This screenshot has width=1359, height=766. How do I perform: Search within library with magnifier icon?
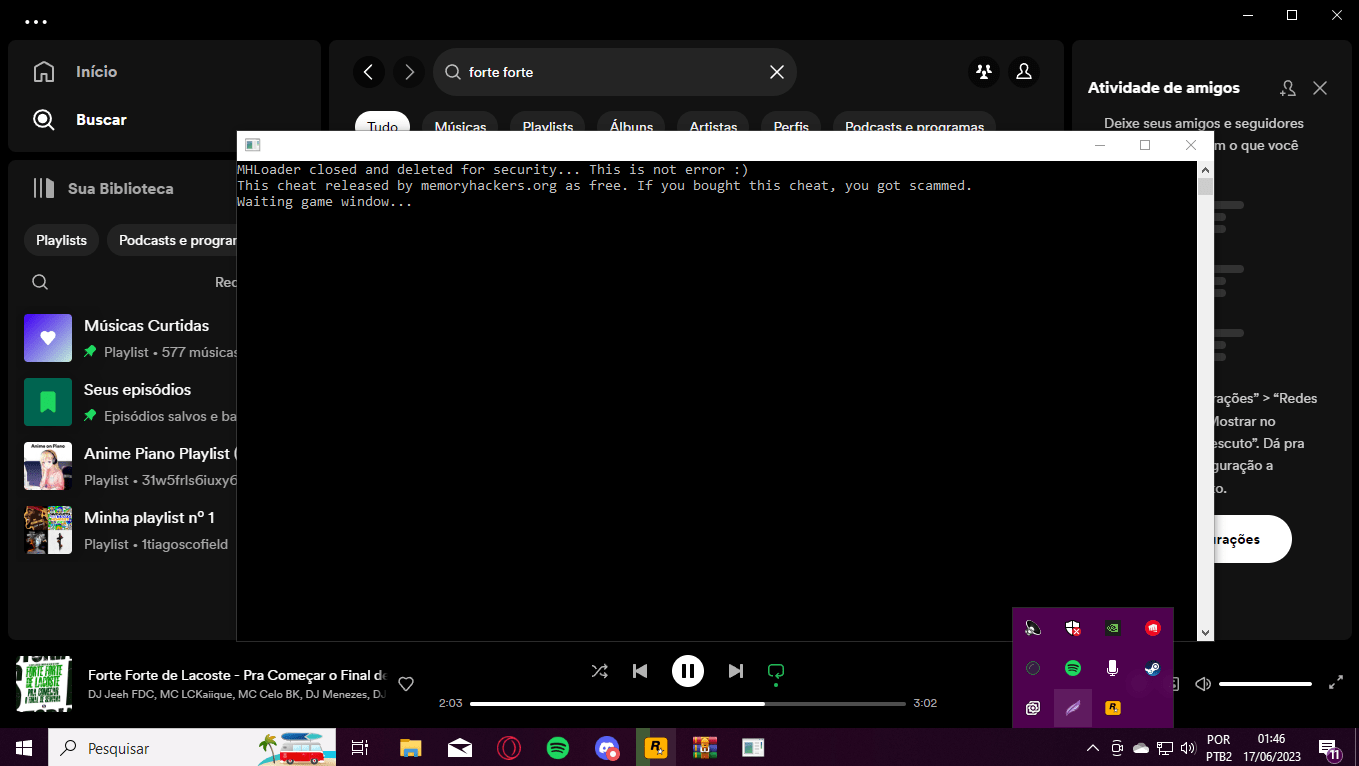40,282
